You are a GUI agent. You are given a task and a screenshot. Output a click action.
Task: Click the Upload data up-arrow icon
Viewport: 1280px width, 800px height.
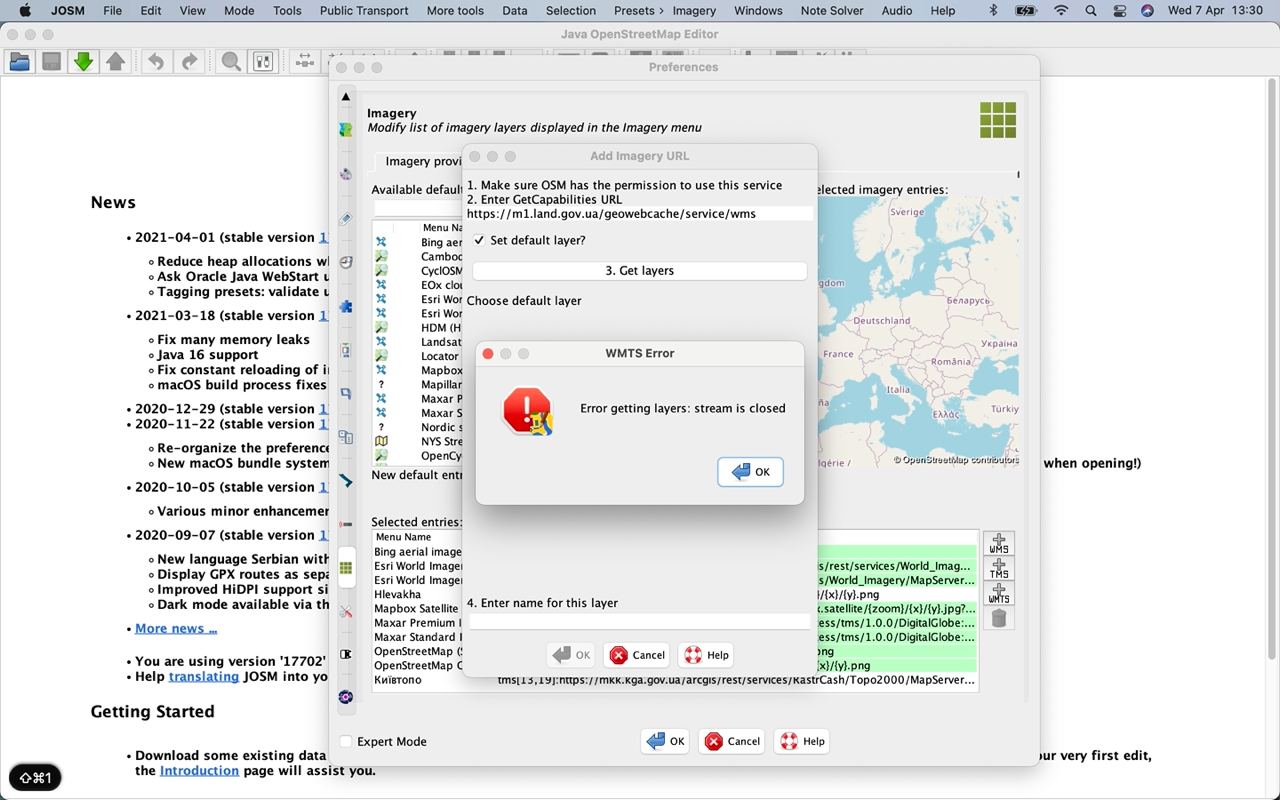pyautogui.click(x=116, y=62)
